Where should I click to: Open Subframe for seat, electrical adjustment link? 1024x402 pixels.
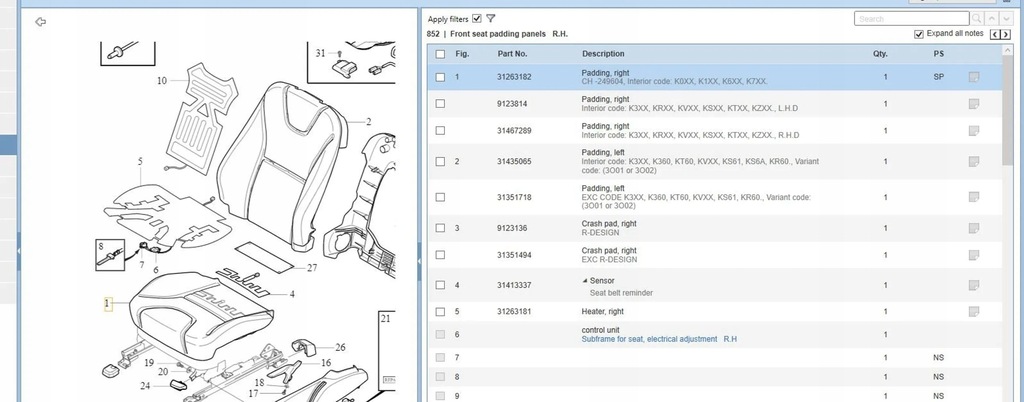click(x=659, y=339)
